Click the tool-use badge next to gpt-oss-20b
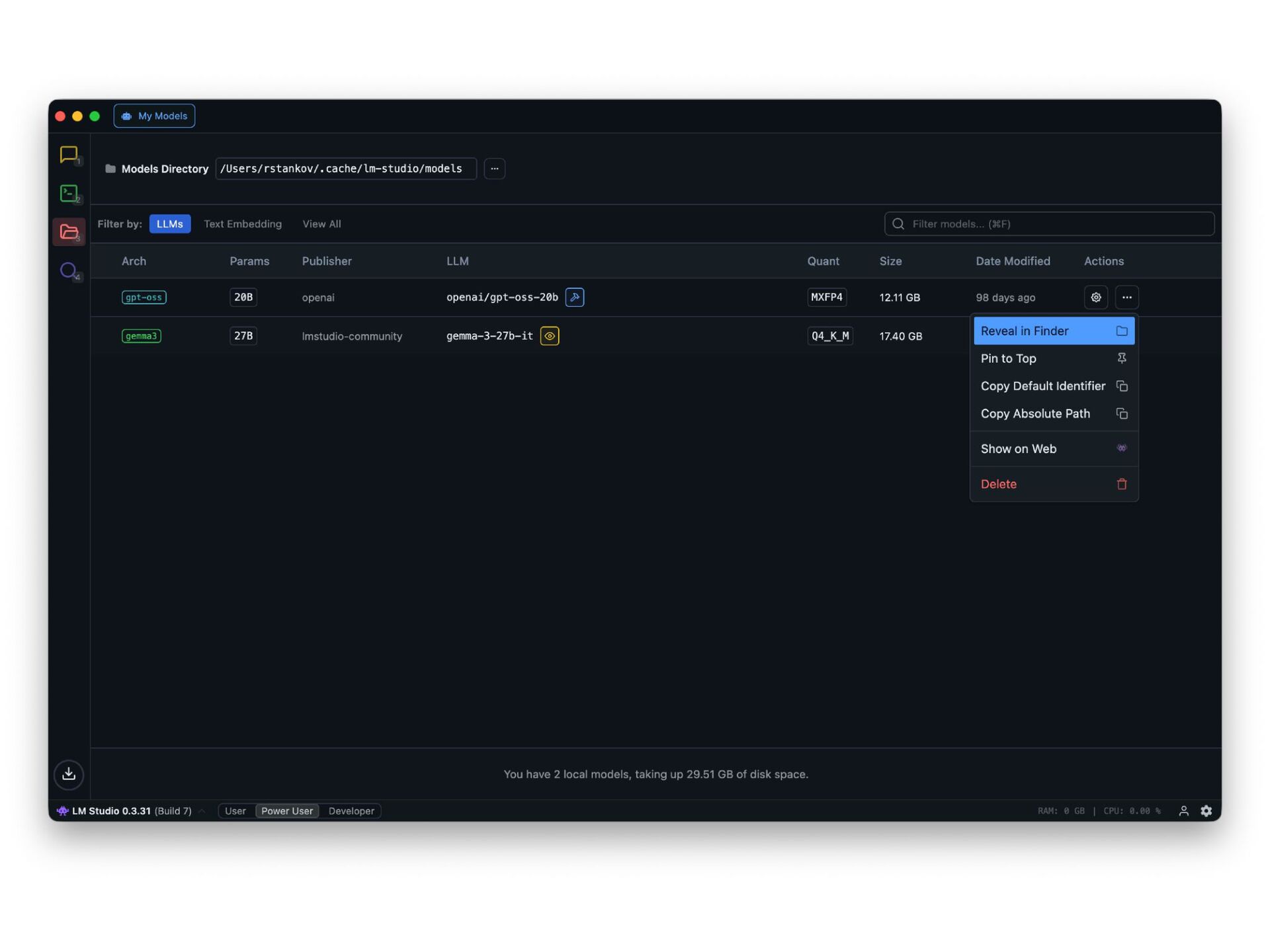Image resolution: width=1270 pixels, height=952 pixels. [575, 297]
